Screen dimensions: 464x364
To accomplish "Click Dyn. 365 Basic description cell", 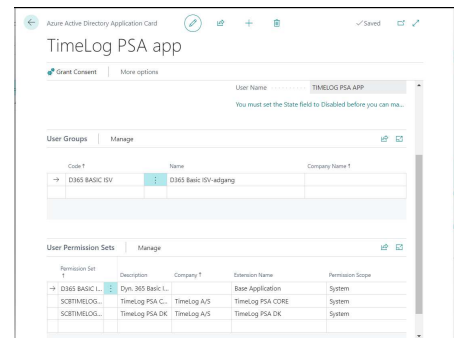I will 145,289.
